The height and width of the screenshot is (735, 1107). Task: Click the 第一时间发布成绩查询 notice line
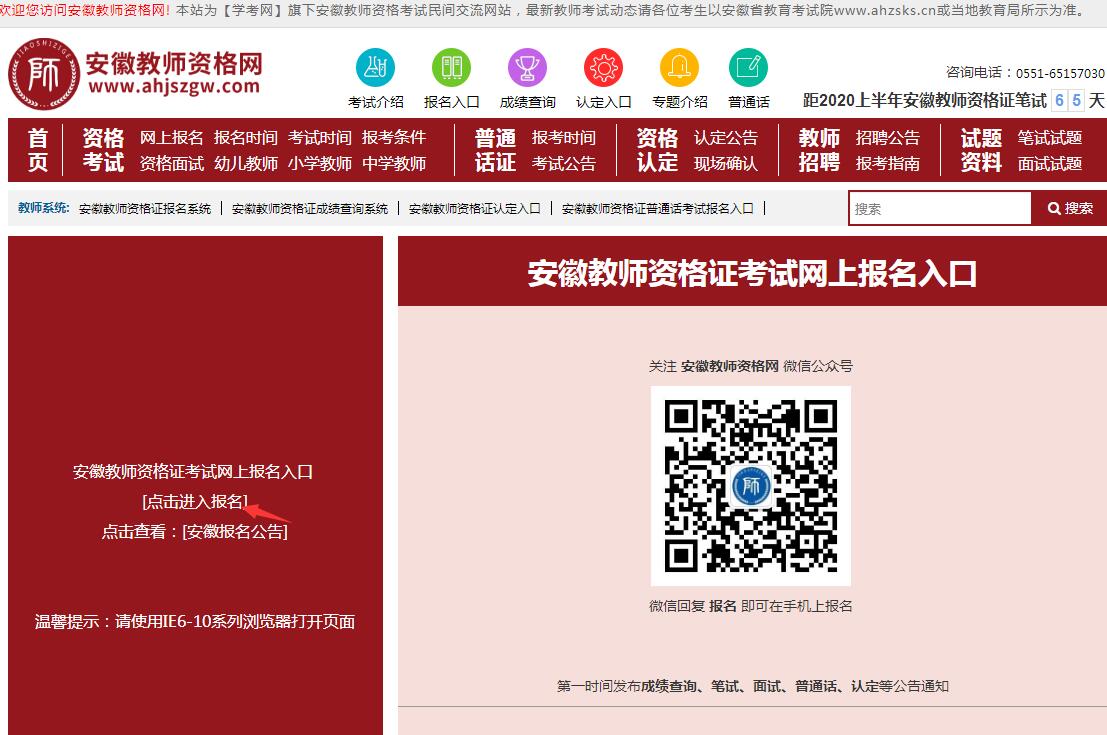click(753, 686)
